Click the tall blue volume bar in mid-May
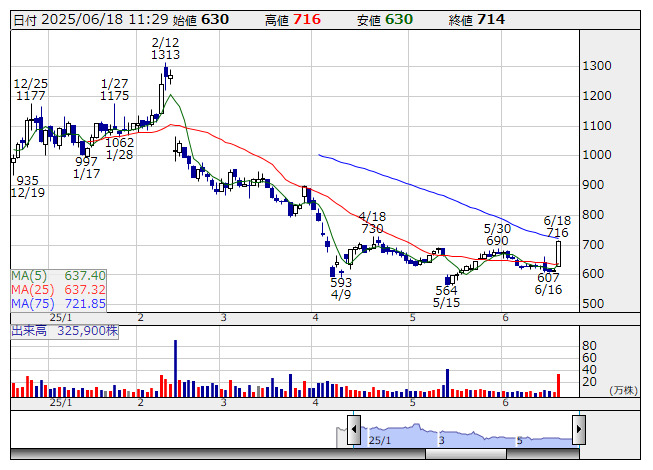This screenshot has height=470, width=653. [x=448, y=383]
